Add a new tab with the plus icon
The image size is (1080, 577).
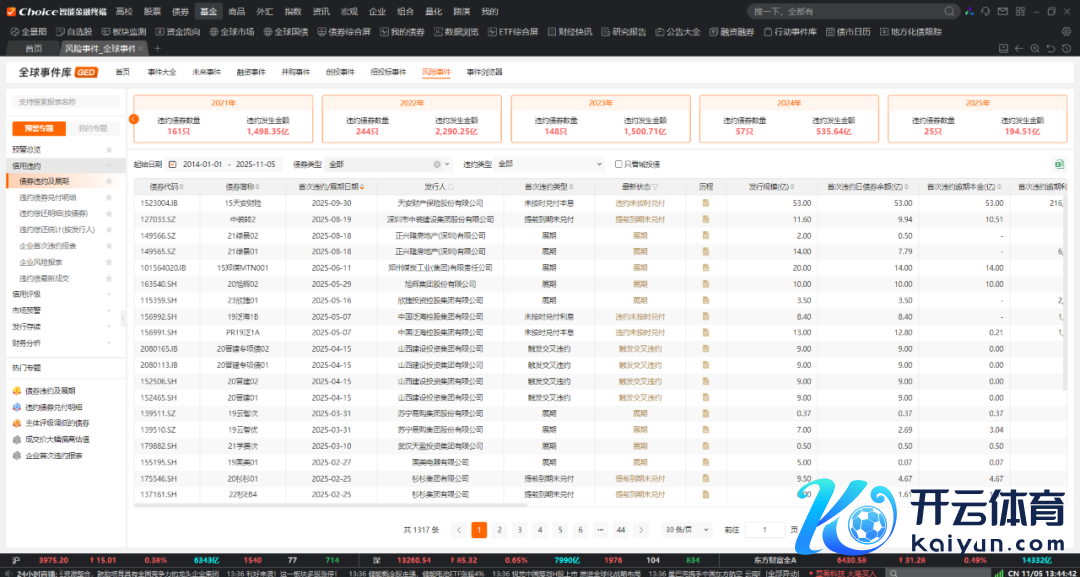(157, 48)
